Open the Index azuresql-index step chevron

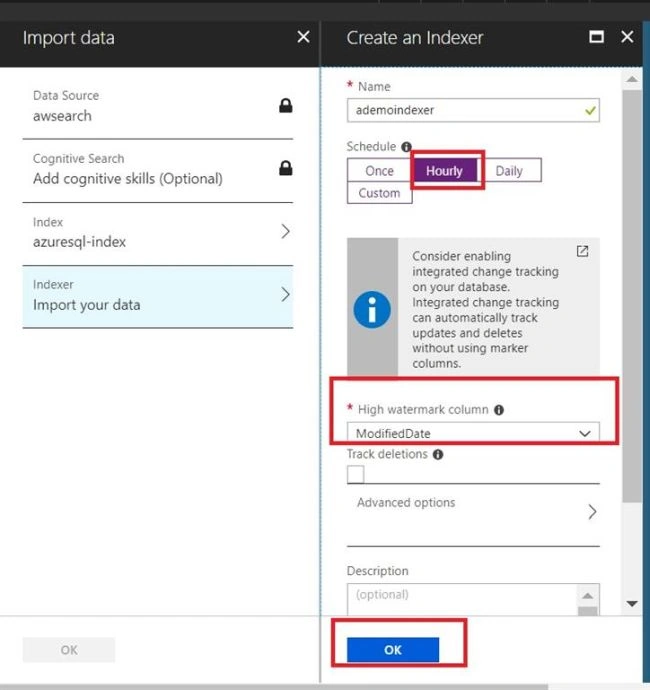coord(286,231)
